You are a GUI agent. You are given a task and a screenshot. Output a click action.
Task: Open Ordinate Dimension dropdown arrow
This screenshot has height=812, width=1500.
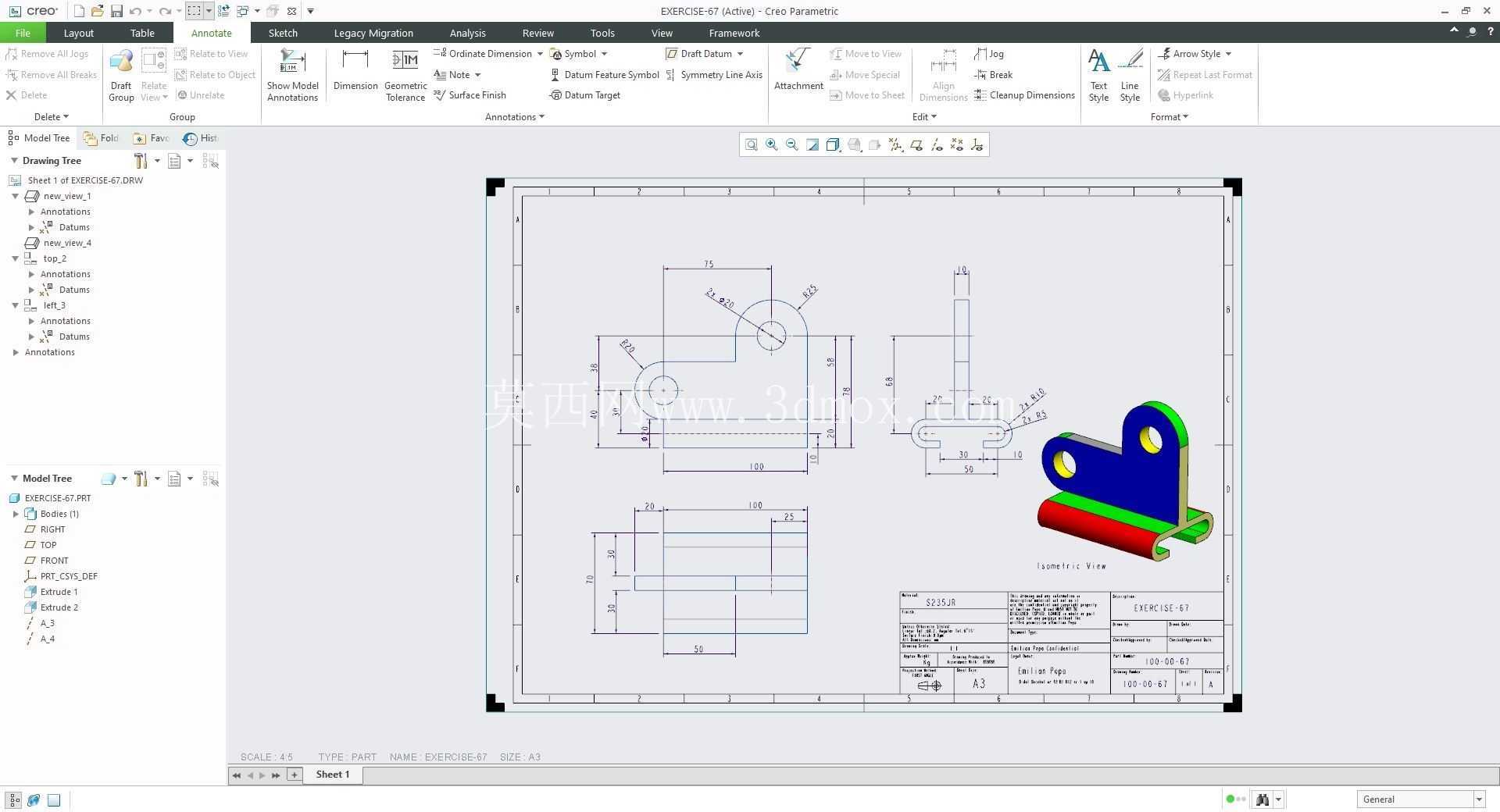pos(540,54)
